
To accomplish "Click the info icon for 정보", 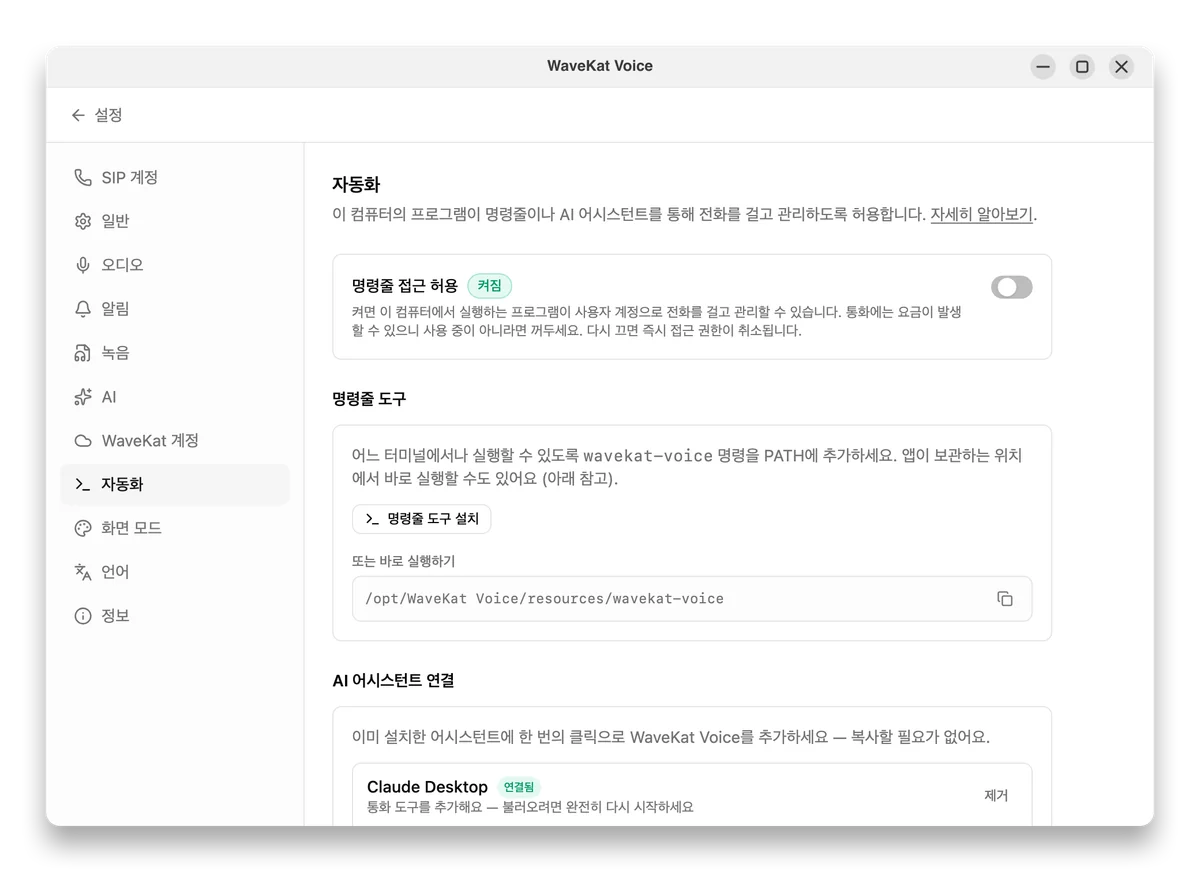I will [83, 616].
